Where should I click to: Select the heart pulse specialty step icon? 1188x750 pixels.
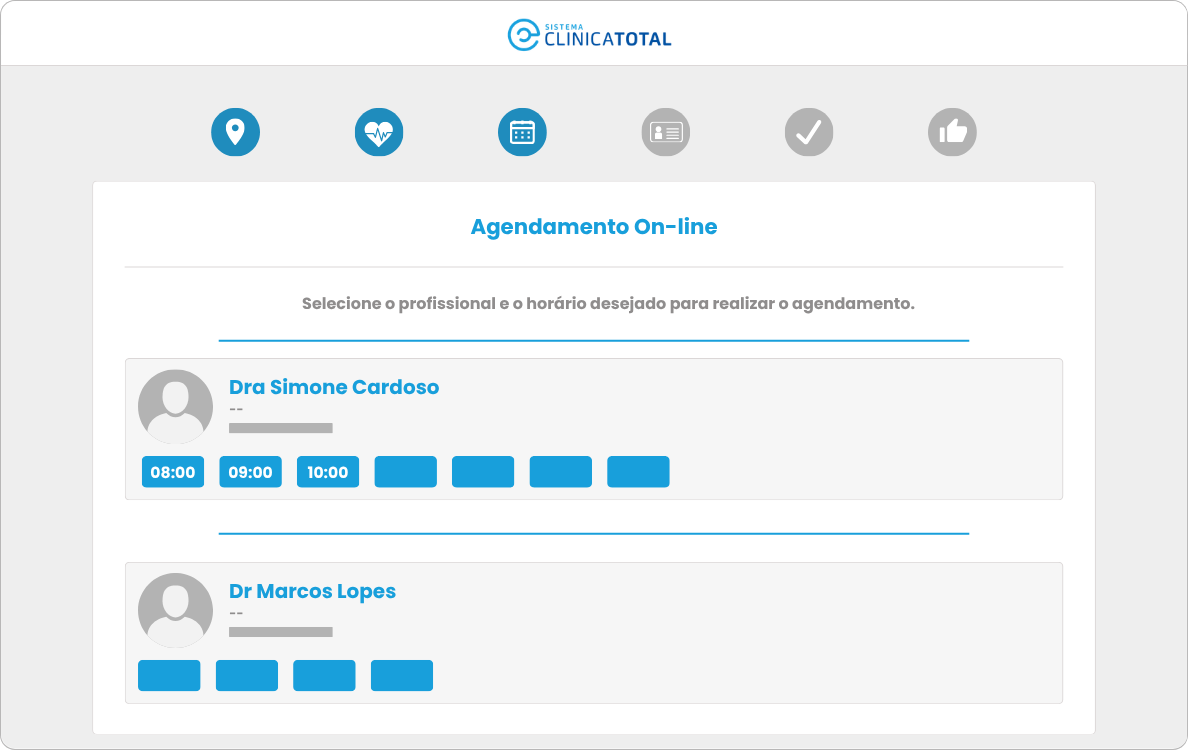point(379,132)
